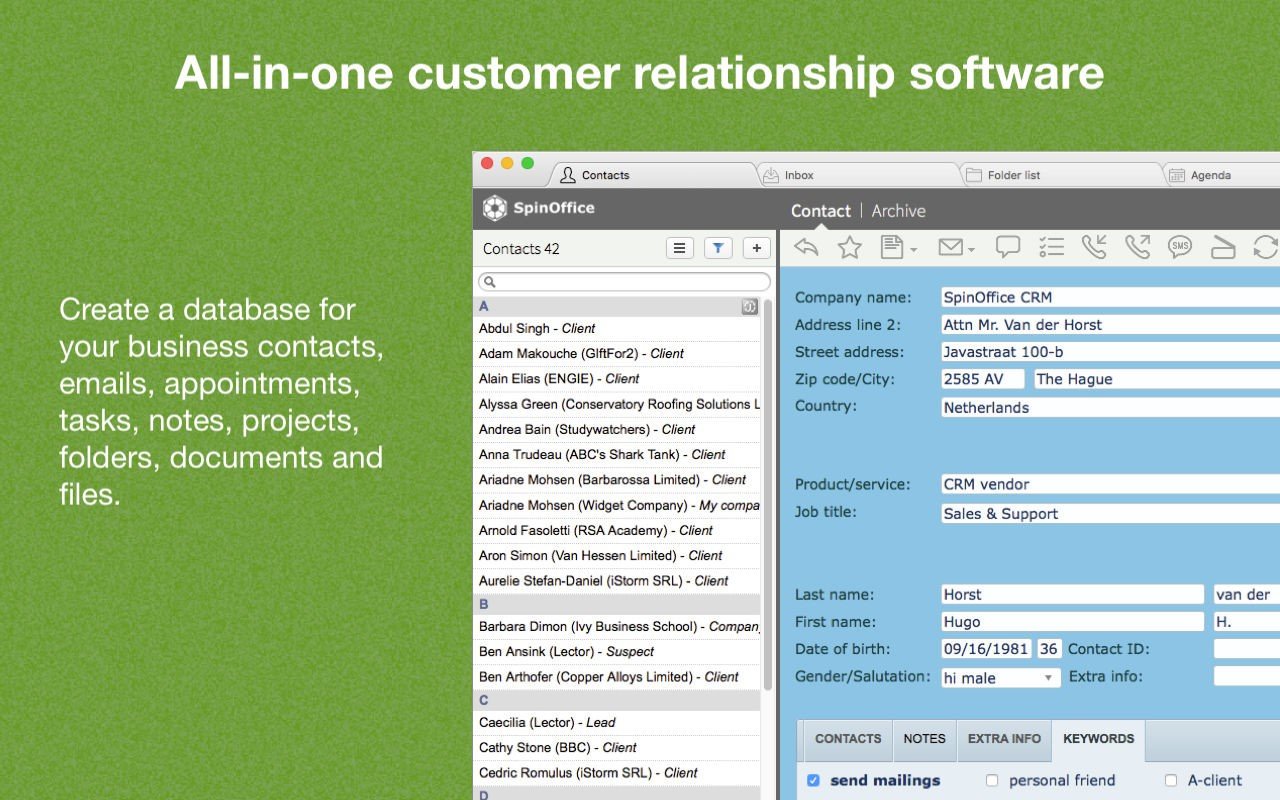Switch to the Agenda tab
1280x800 pixels.
coord(1223,175)
